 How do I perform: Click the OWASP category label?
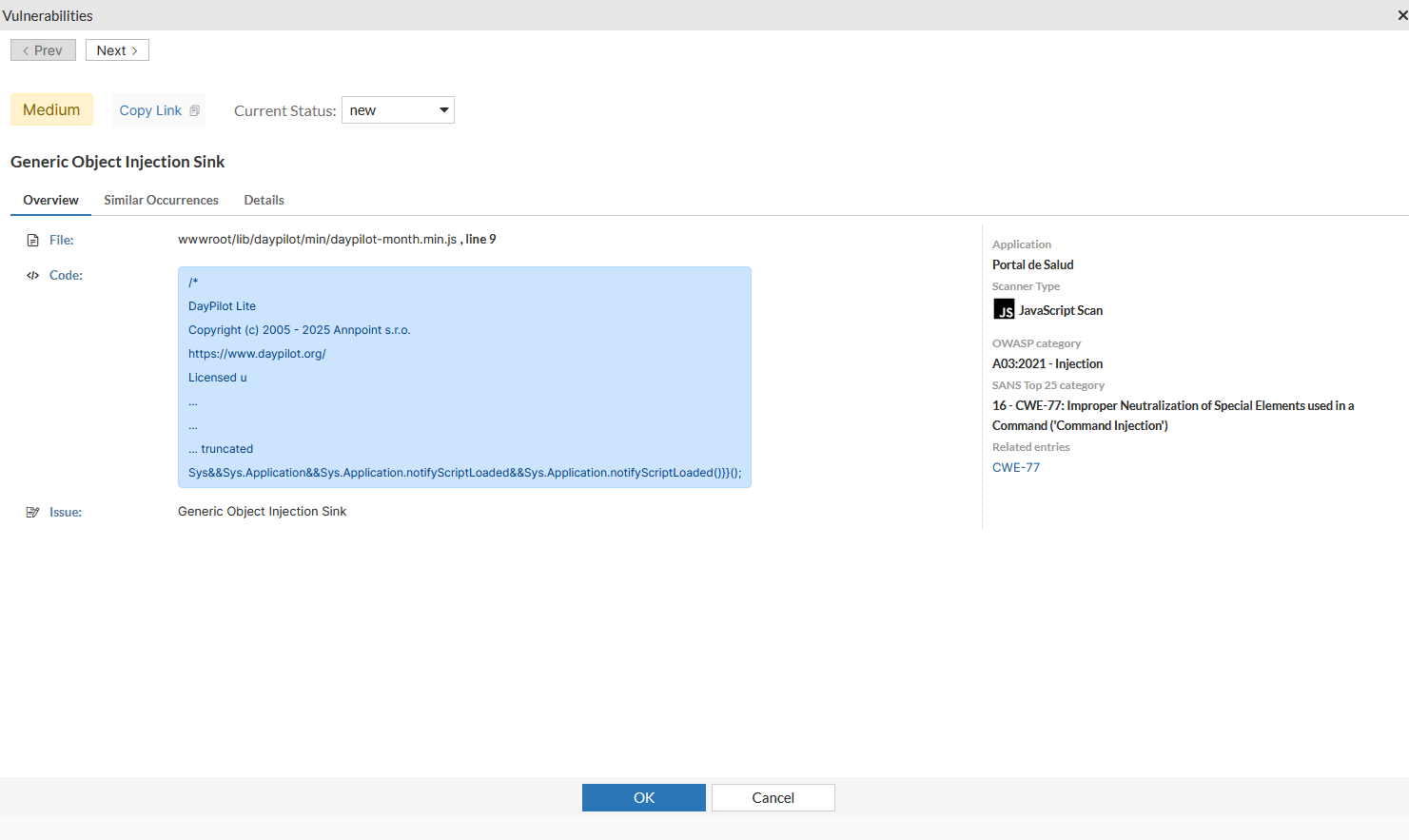tap(1036, 343)
